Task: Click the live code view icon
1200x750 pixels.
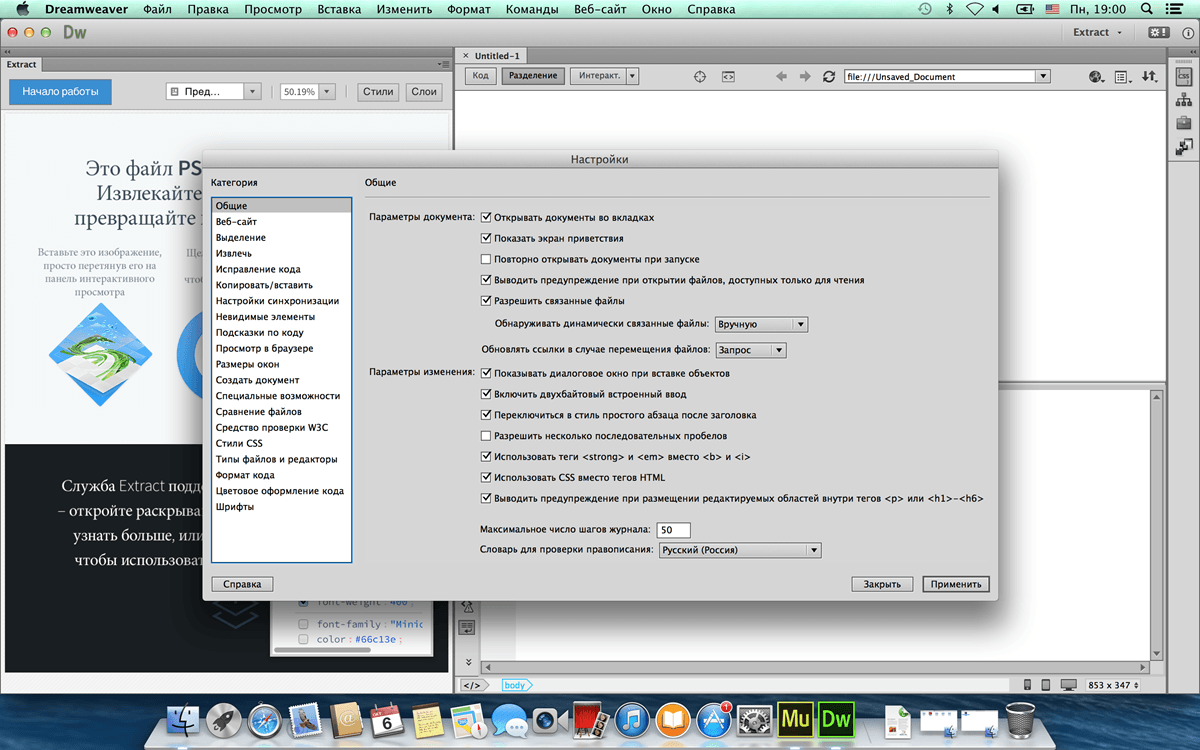Action: [x=728, y=76]
